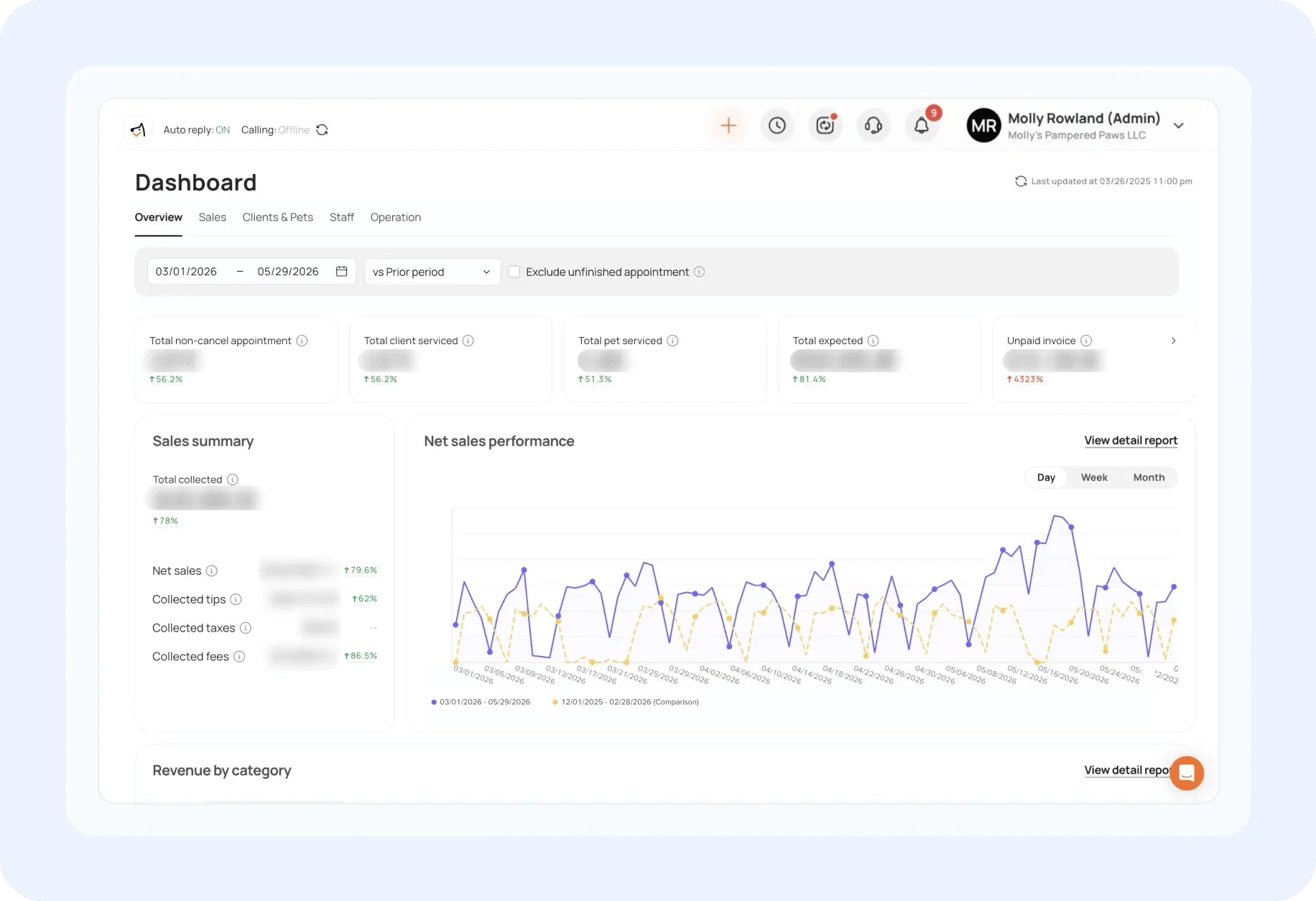This screenshot has width=1316, height=901.
Task: Info icon for Total non-cancel appointment
Action: 302,341
